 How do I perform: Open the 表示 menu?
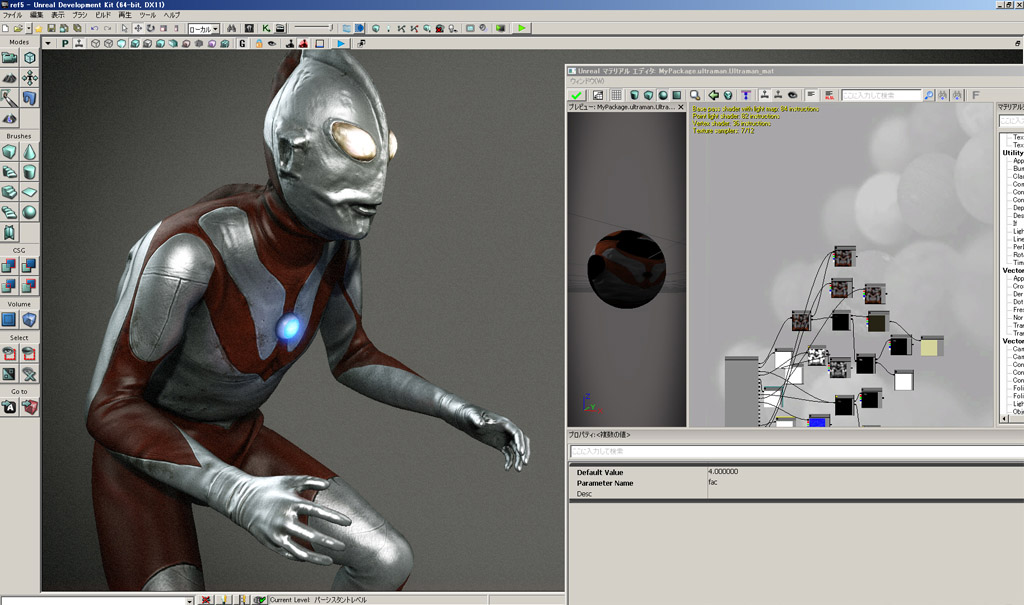pyautogui.click(x=58, y=14)
